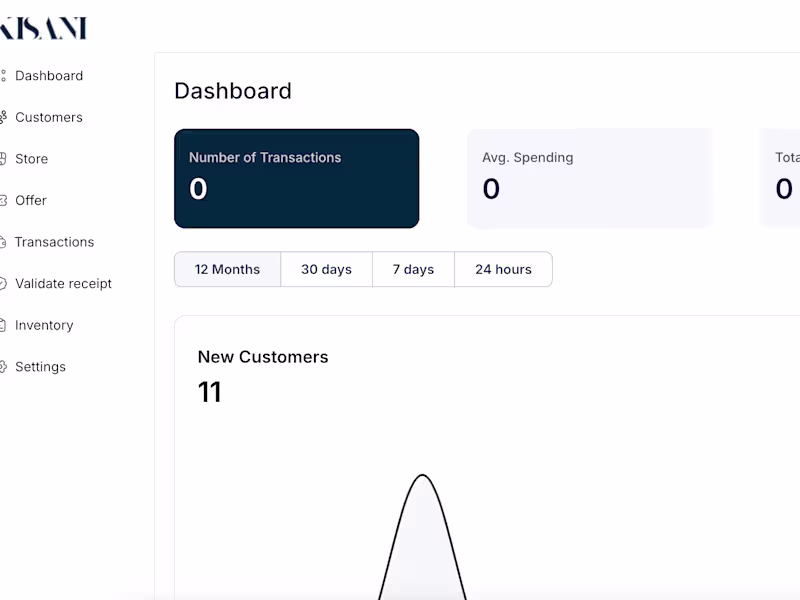
Task: Open Validate receipt via its checkmark icon
Action: [3, 284]
